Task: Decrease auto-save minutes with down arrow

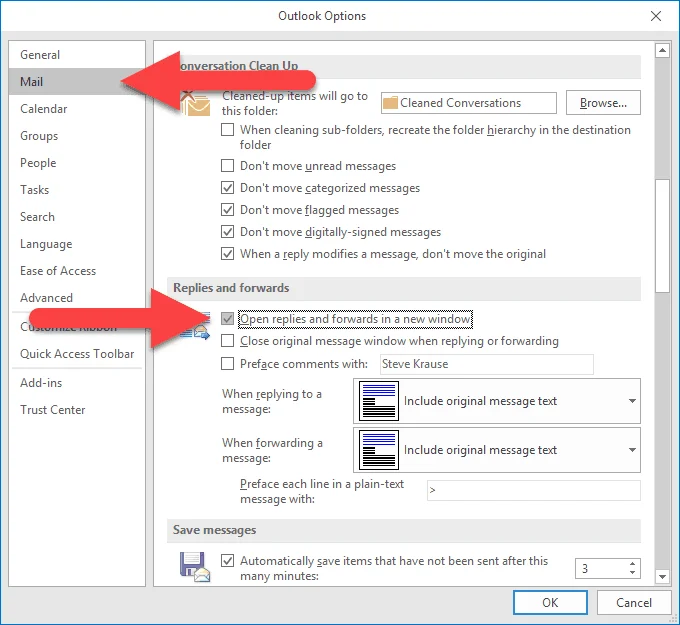Action: pos(632,573)
